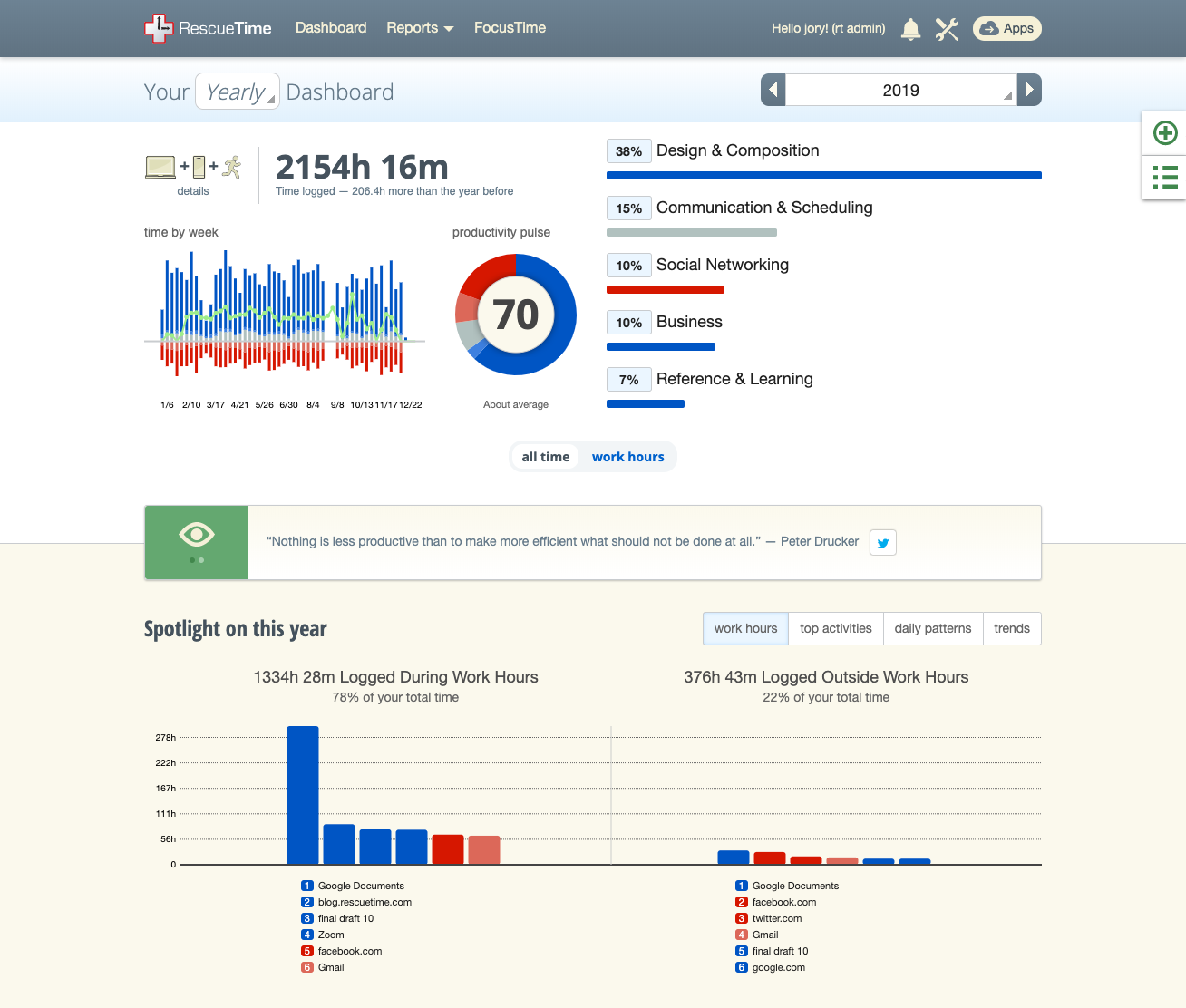Expand the Yearly period selector
This screenshot has width=1186, height=1008.
(238, 91)
